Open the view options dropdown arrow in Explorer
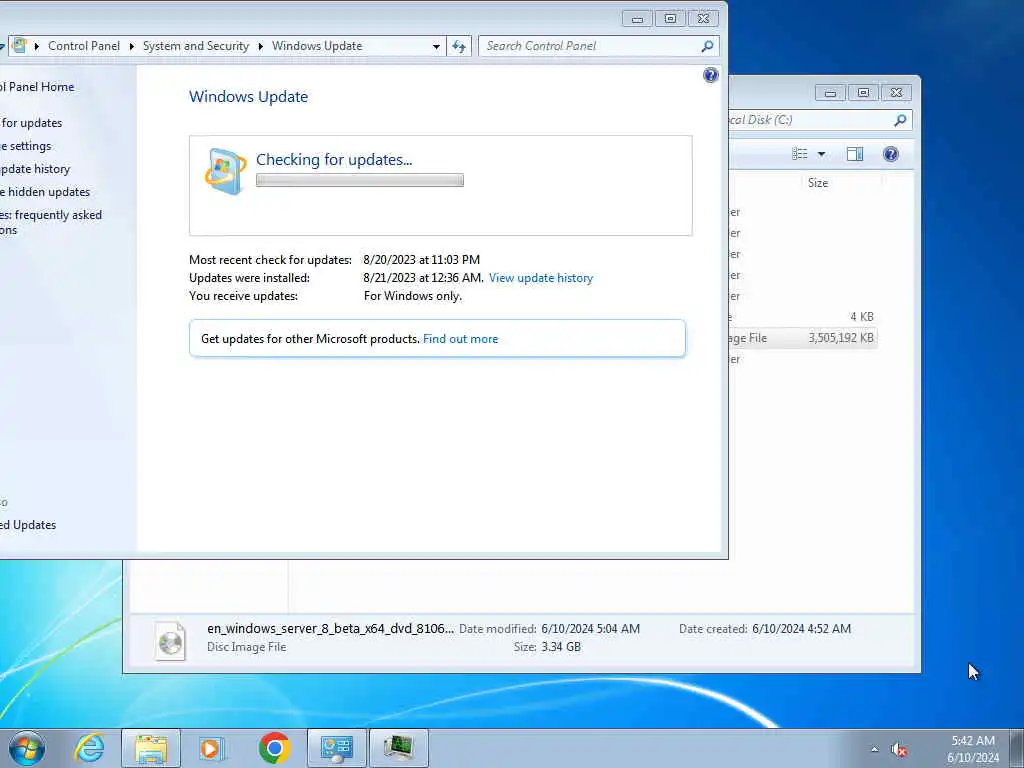 822,154
